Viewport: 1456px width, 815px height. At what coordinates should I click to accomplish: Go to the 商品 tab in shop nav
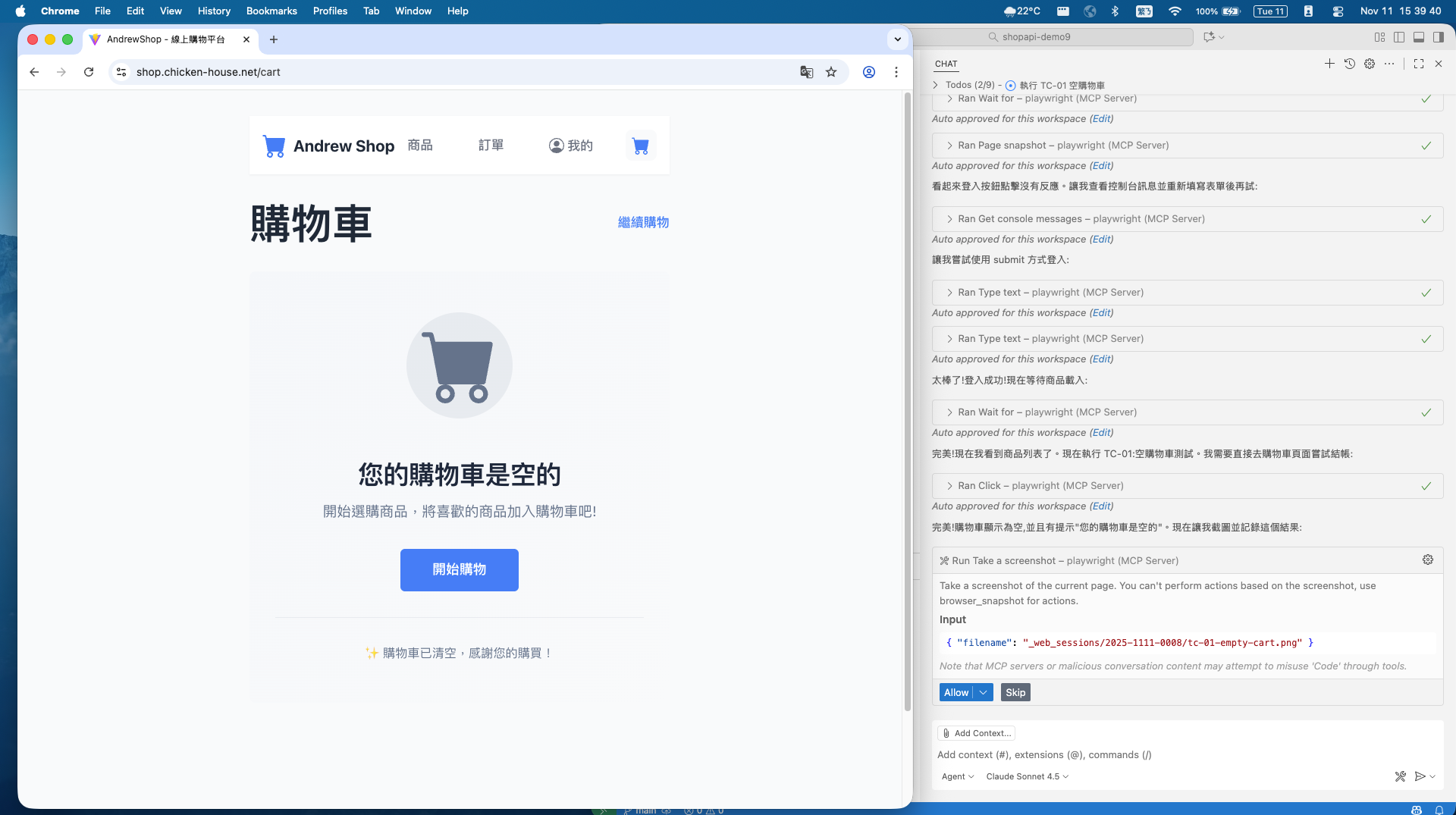pos(420,146)
